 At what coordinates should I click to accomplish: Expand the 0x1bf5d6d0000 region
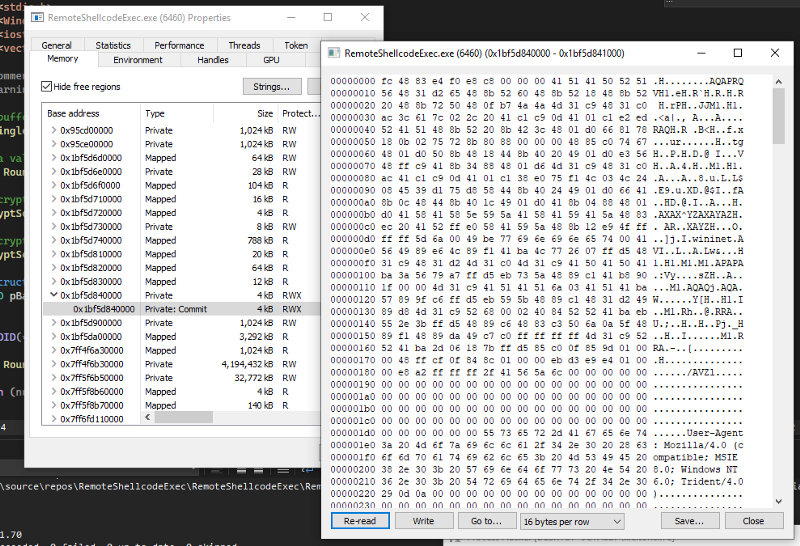pos(54,158)
